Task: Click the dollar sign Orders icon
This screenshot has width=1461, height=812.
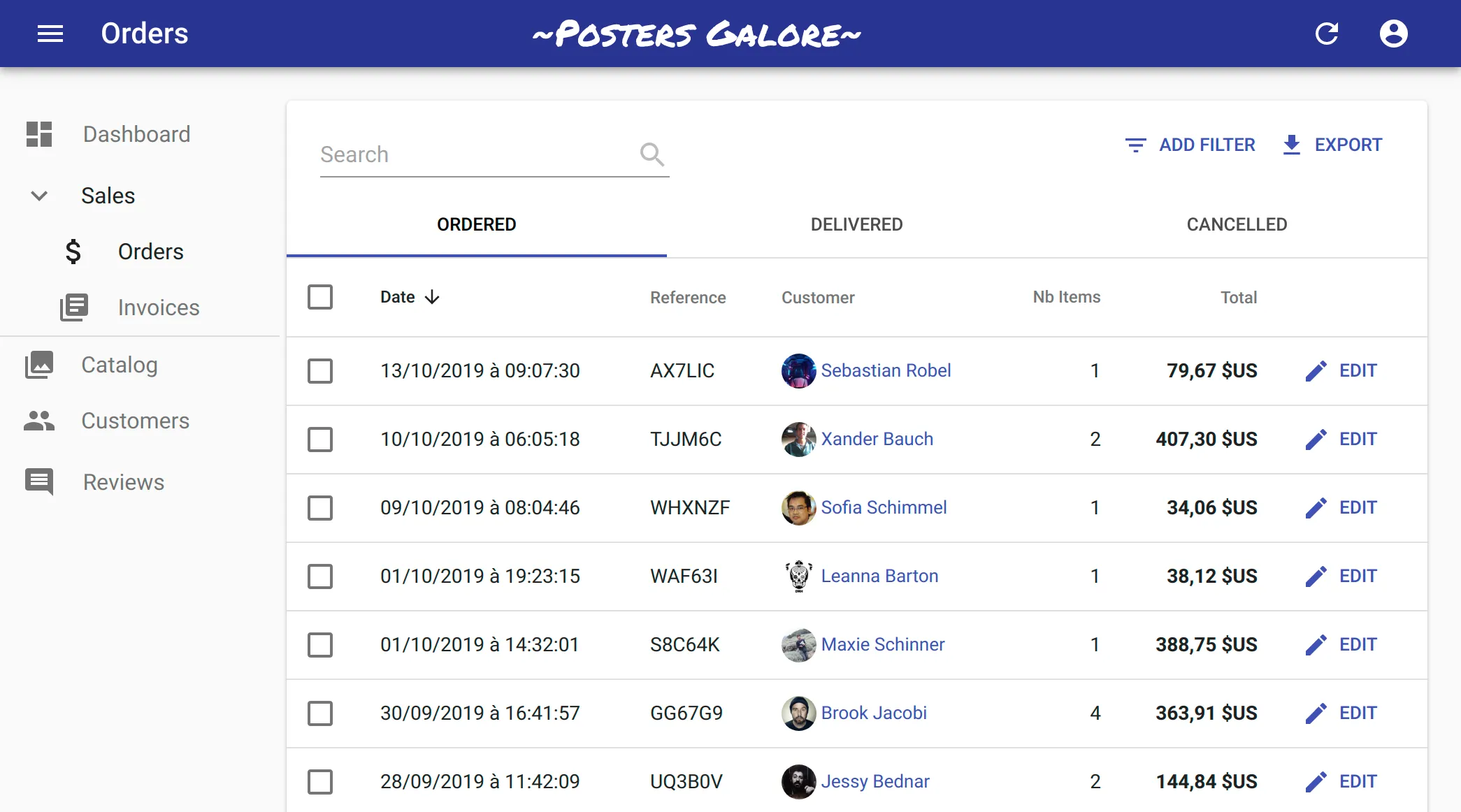Action: tap(73, 252)
